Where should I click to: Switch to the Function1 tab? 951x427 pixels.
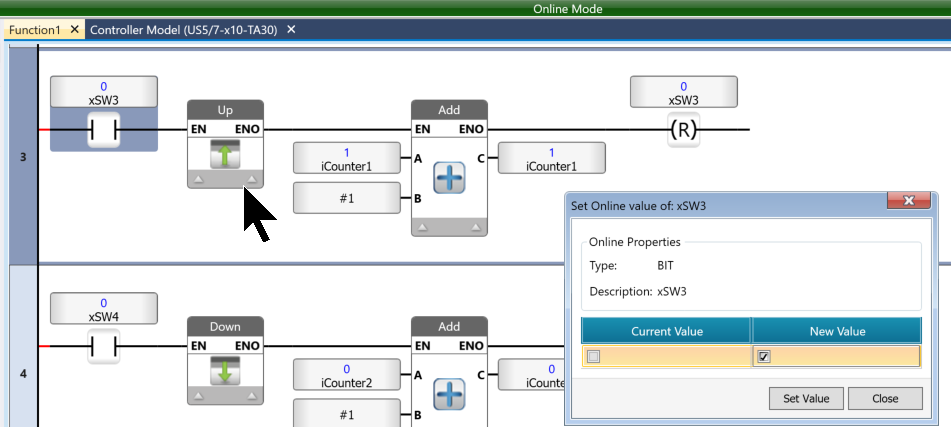35,30
